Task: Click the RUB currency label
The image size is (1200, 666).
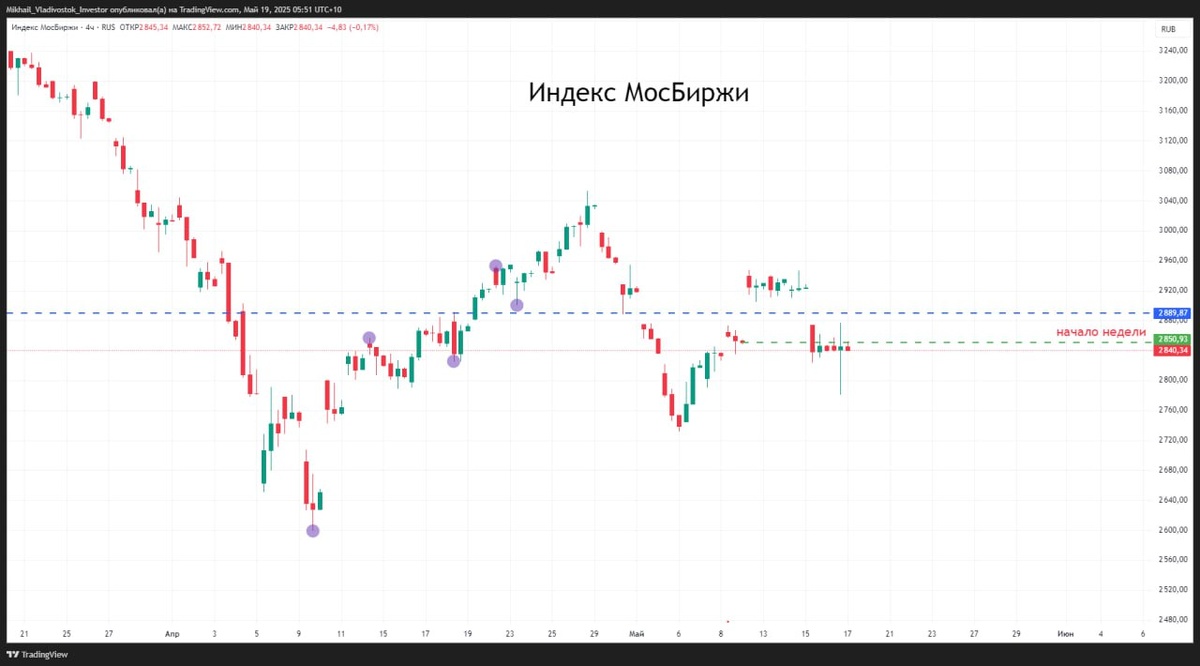Action: point(1167,31)
